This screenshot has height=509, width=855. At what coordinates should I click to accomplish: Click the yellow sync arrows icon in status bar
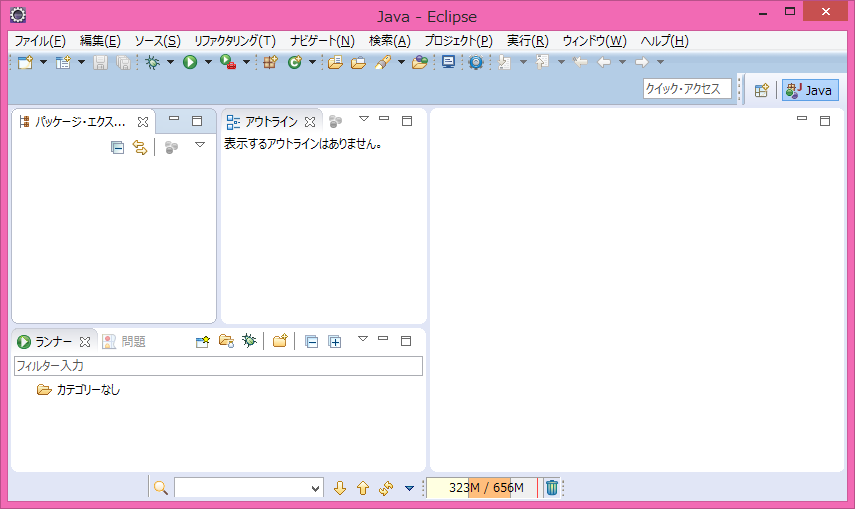point(386,488)
